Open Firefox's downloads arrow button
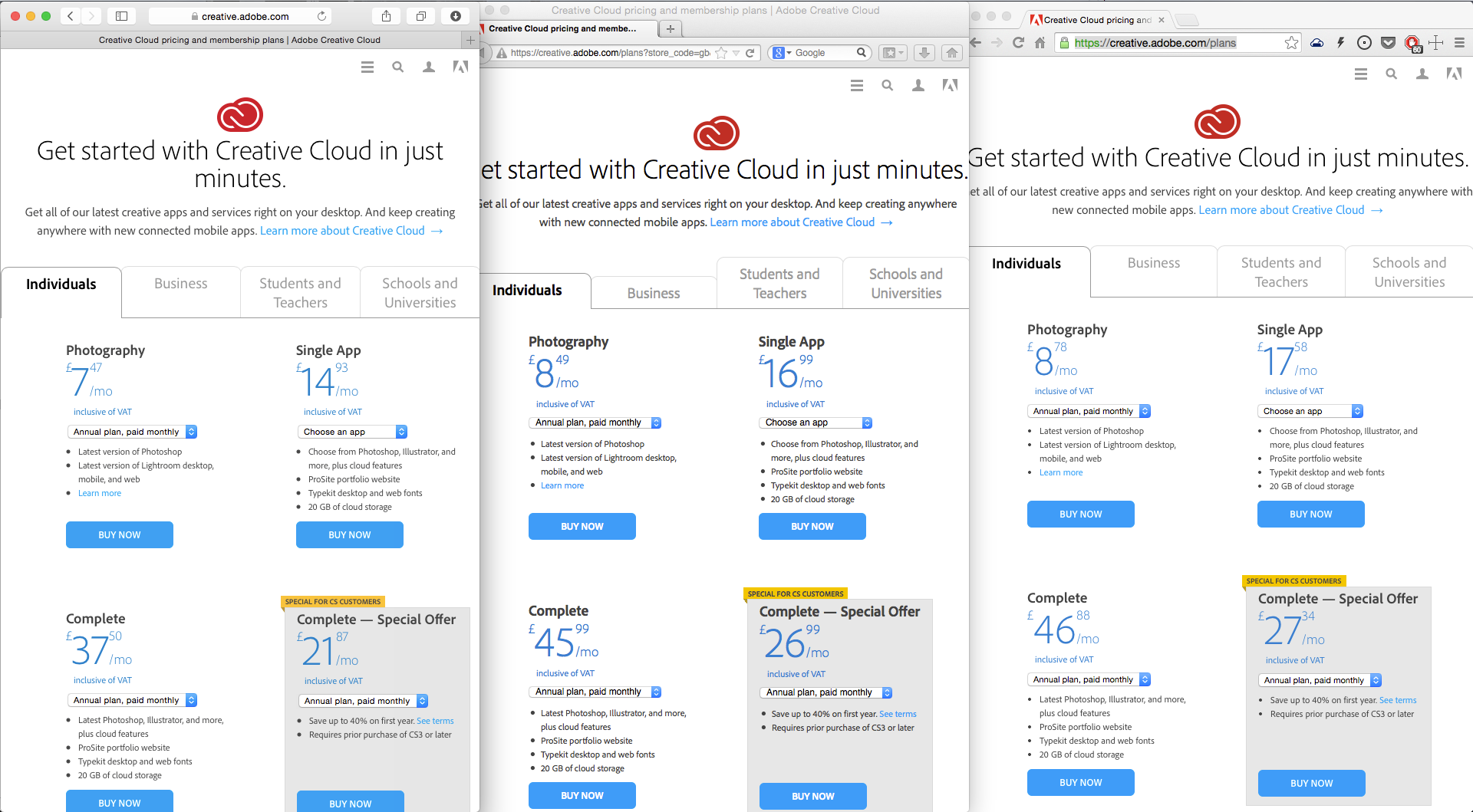1473x812 pixels. 924,53
